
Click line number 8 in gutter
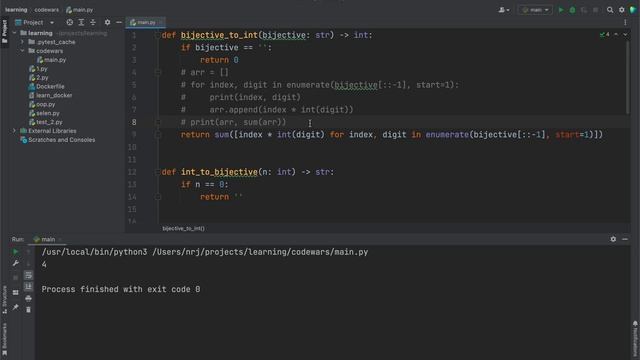134,122
